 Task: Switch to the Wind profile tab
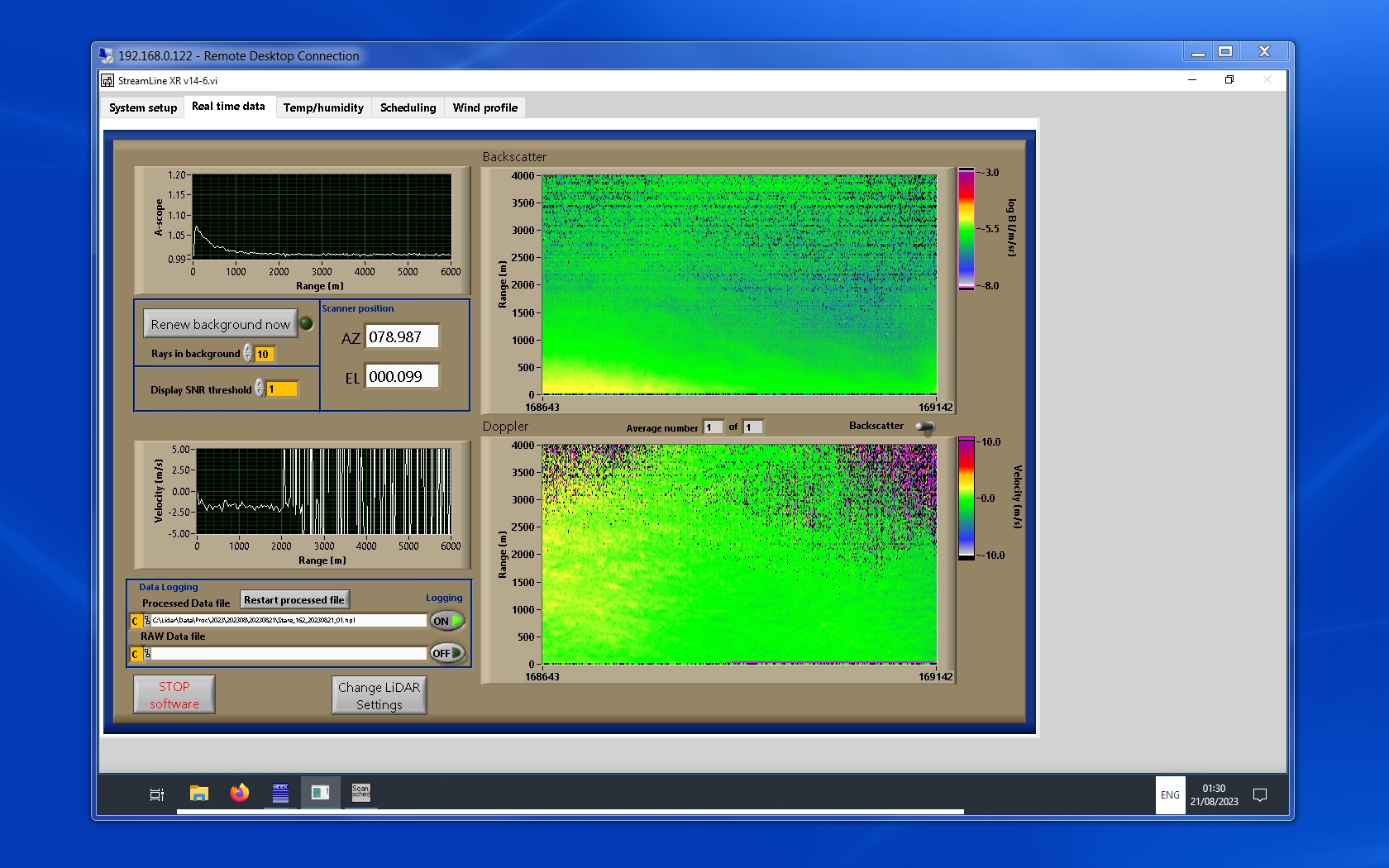(x=484, y=107)
